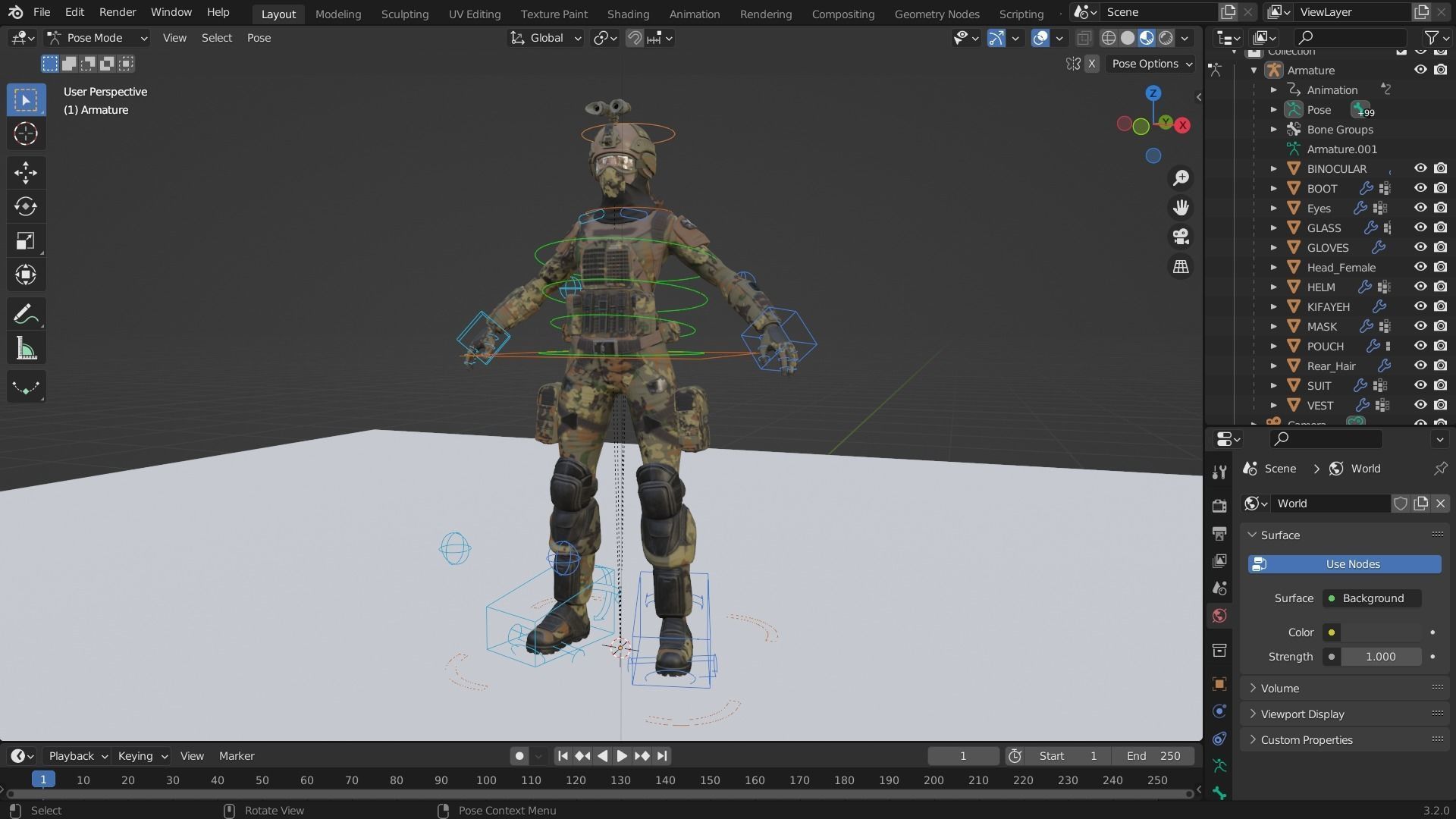This screenshot has width=1456, height=819.
Task: Collapse the Armature tree item
Action: pyautogui.click(x=1254, y=70)
